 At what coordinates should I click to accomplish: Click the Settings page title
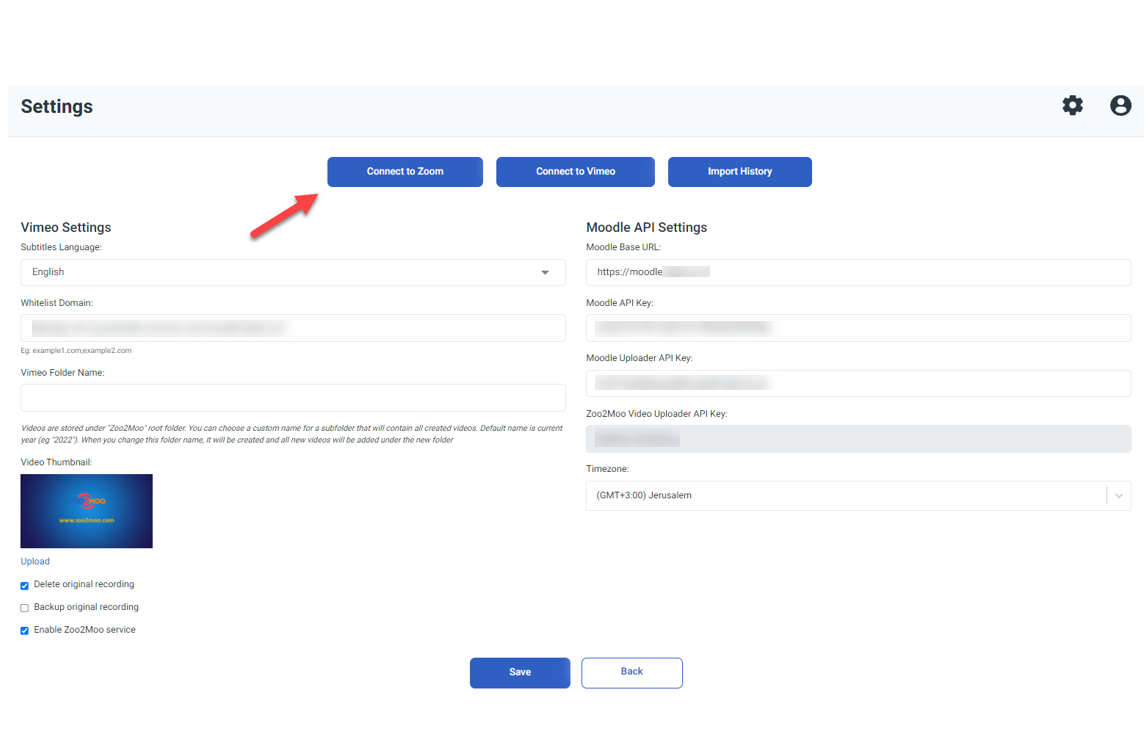click(x=57, y=106)
